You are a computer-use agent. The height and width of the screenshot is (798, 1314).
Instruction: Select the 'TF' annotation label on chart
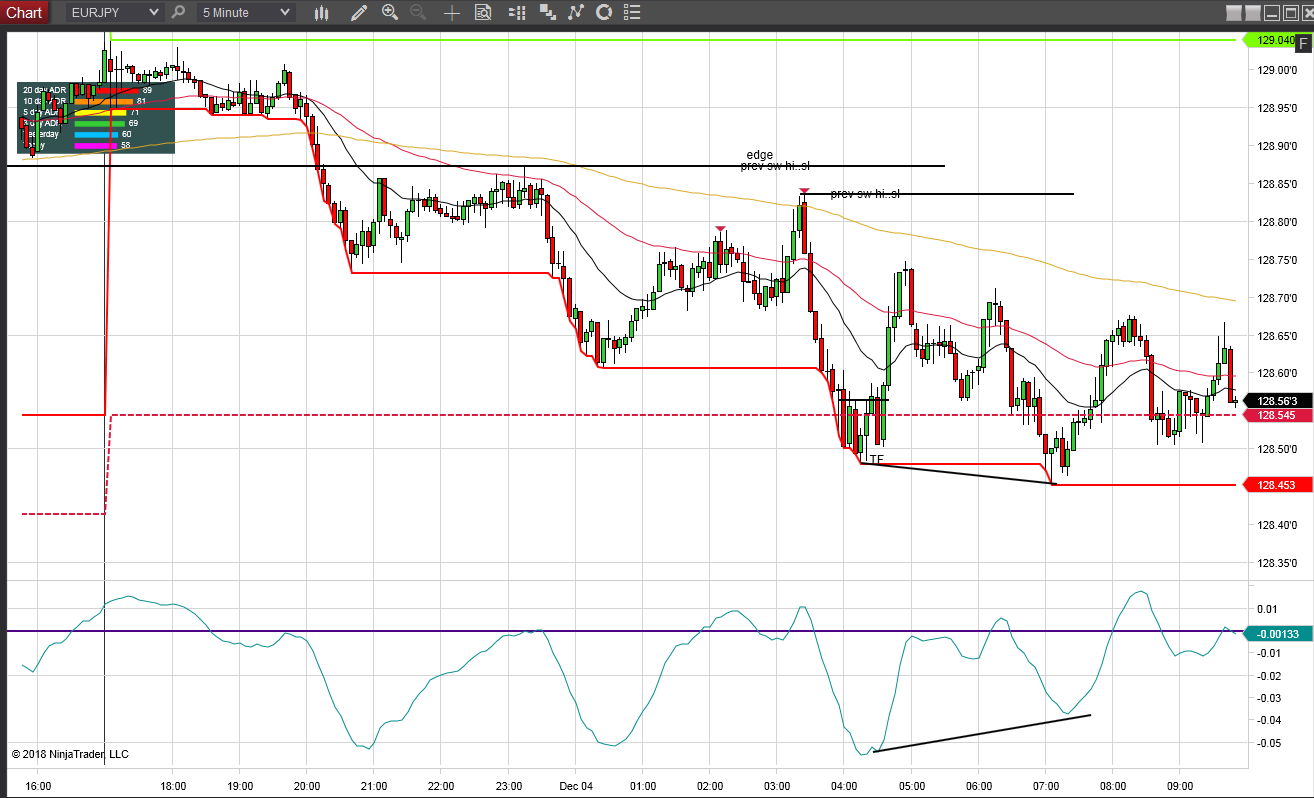877,460
